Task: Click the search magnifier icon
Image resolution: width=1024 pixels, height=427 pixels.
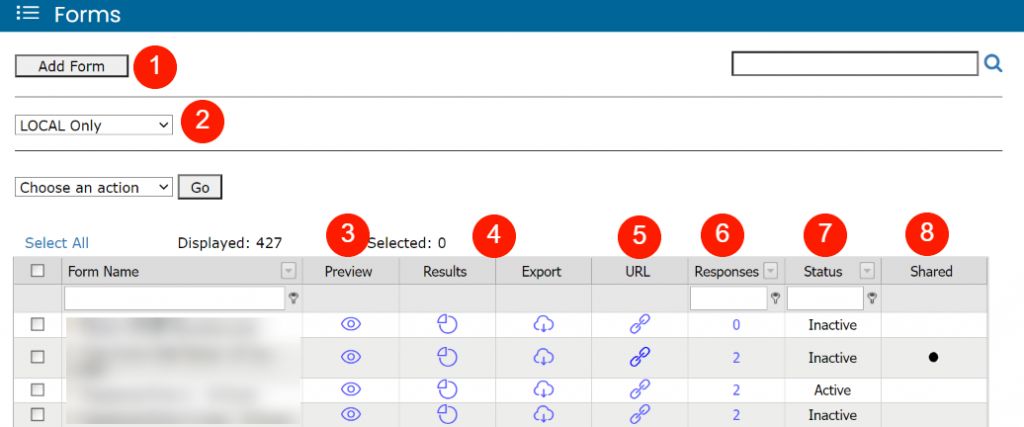Action: click(x=993, y=63)
